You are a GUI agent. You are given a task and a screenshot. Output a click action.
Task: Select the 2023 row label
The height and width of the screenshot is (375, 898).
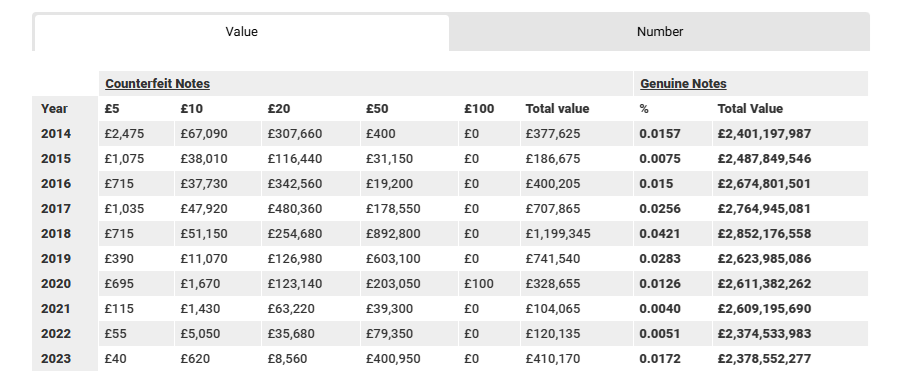(56, 359)
